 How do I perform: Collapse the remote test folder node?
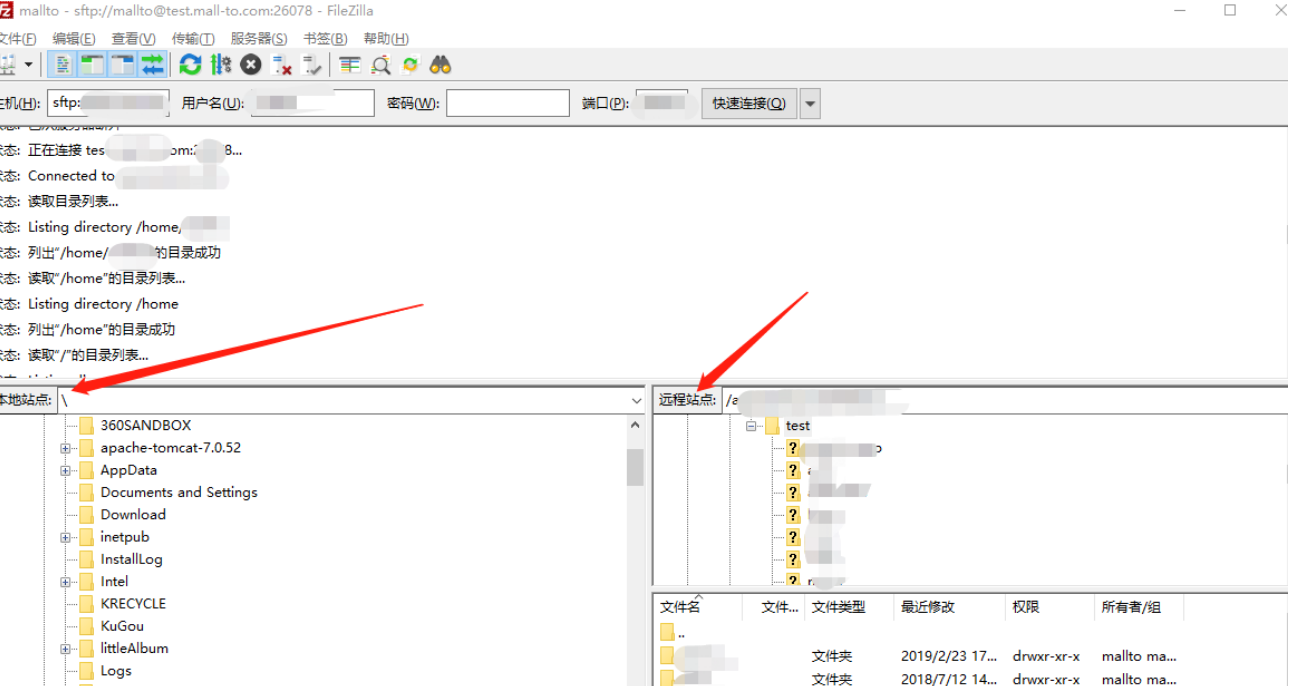tap(751, 426)
